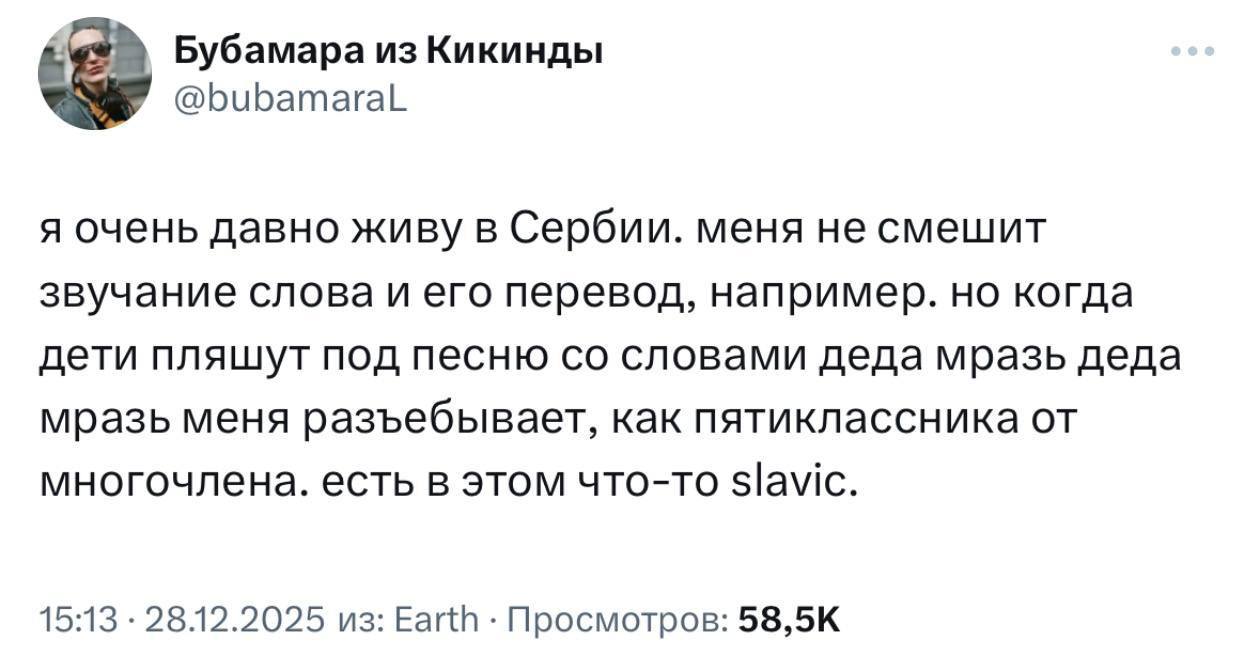Screen dimensions: 1260x650
Task: Click the author's profile avatar
Action: 94,73
